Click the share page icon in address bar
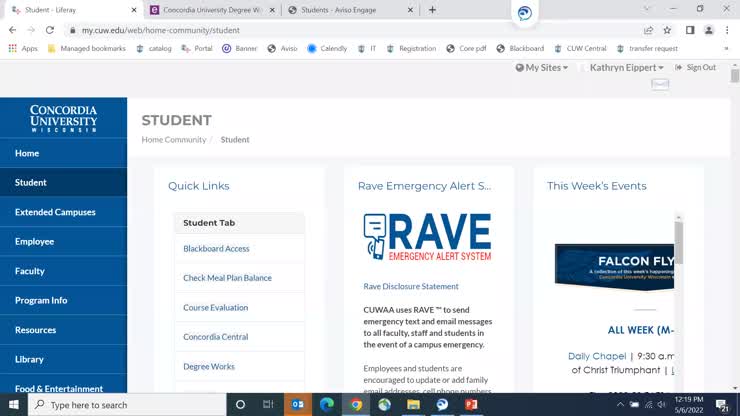The image size is (740, 416). (648, 30)
